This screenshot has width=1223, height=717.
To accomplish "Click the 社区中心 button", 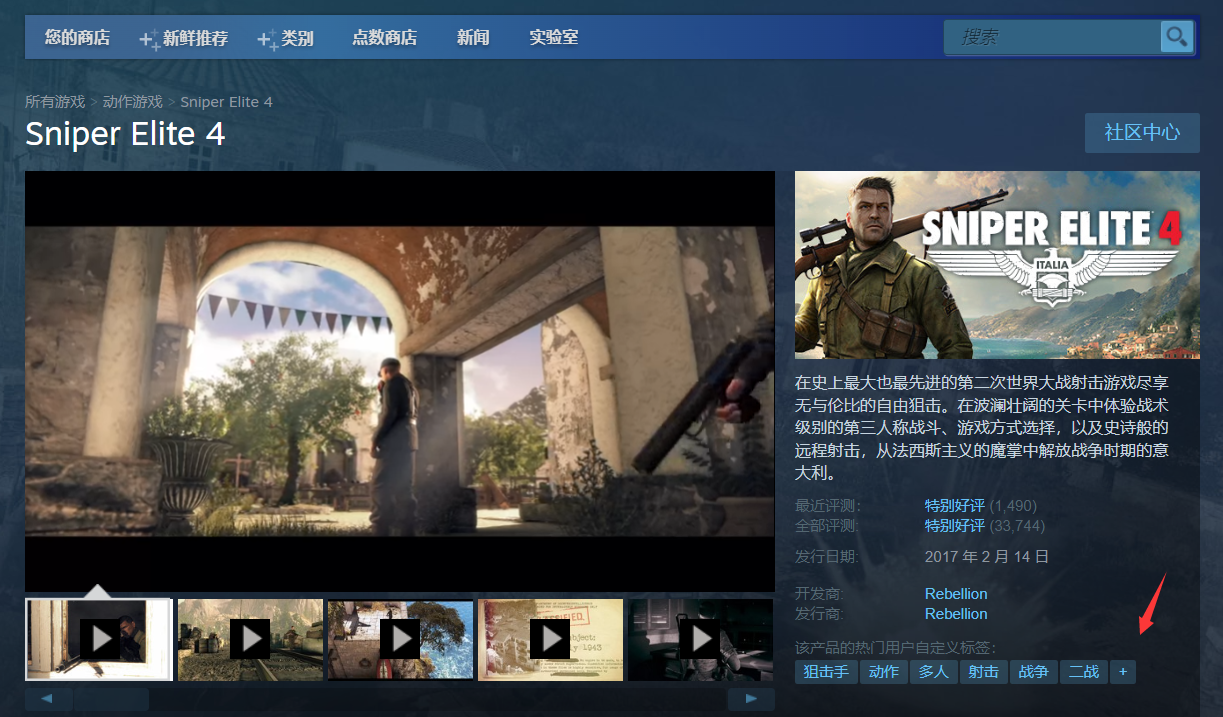I will [x=1142, y=133].
